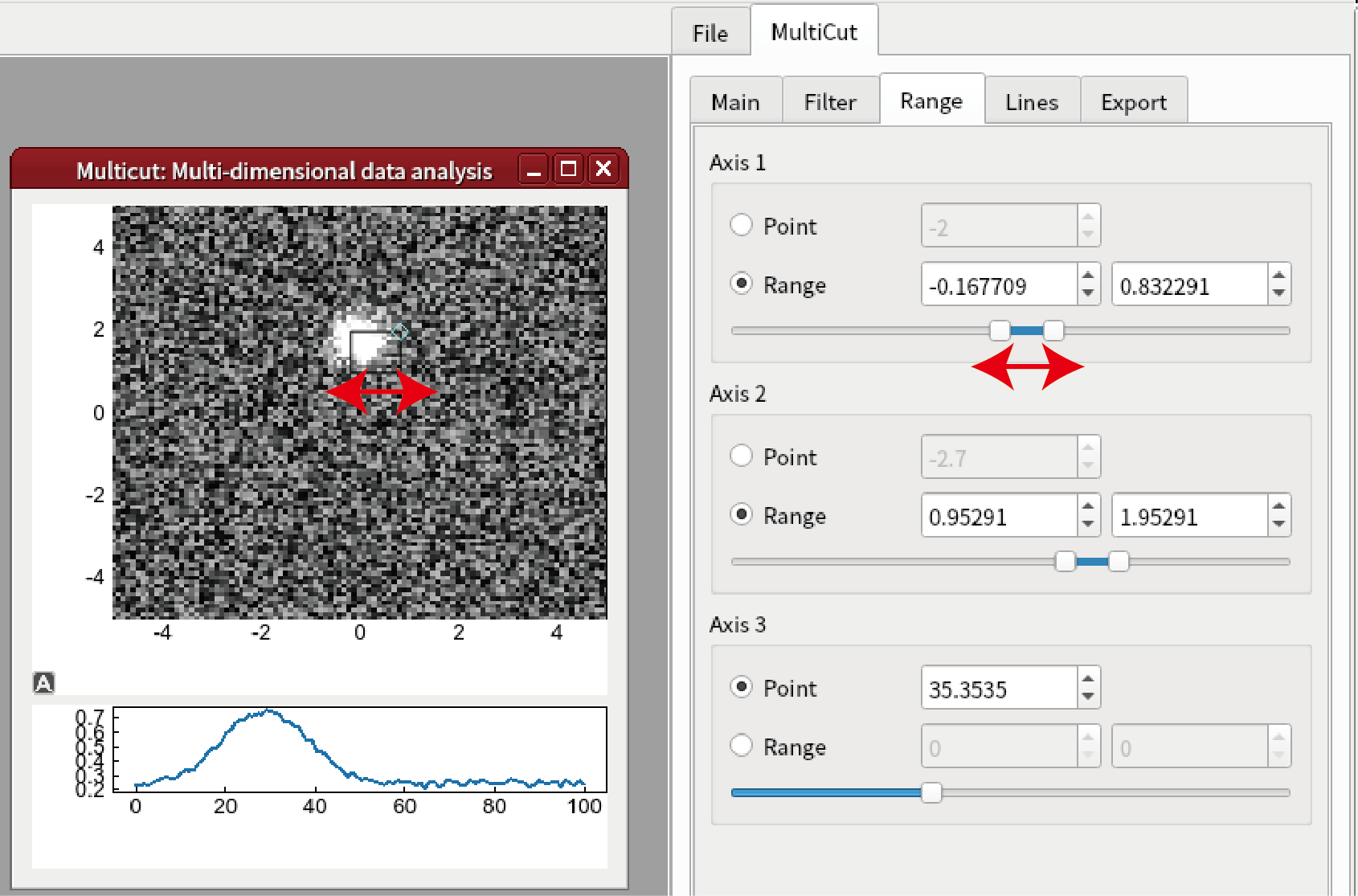Image resolution: width=1358 pixels, height=896 pixels.
Task: Increase Axis 1 range lower value -0.167709
Action: (x=1088, y=275)
